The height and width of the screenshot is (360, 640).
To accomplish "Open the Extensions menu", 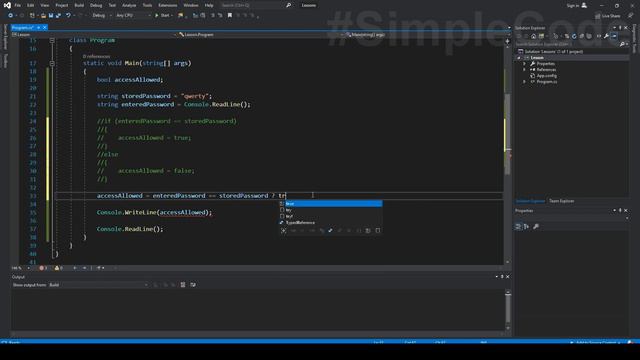I will (168, 5).
